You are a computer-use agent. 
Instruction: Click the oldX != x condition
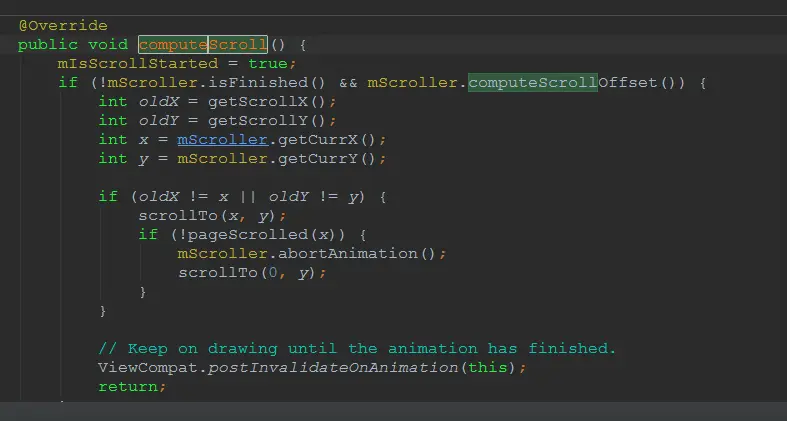(x=184, y=197)
